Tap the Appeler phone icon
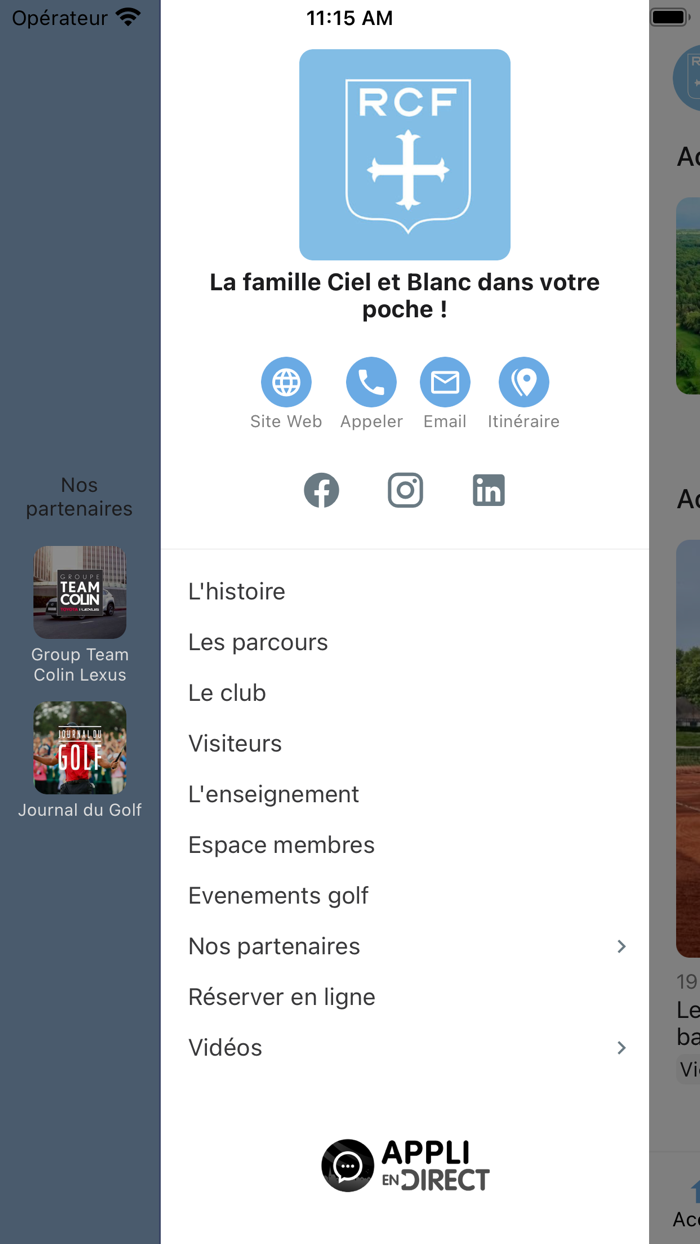 click(371, 381)
